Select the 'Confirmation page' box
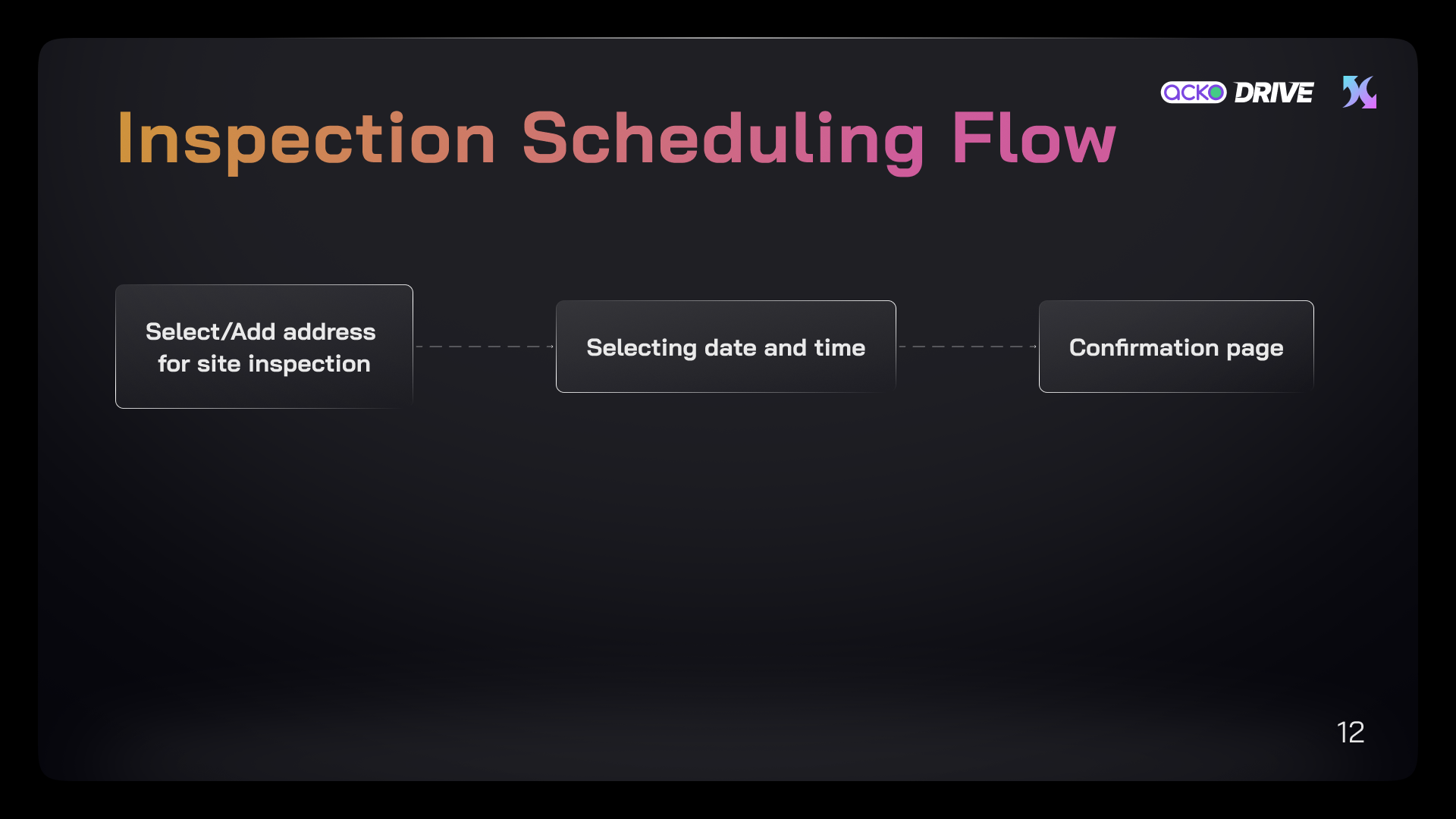1456x819 pixels. [1176, 347]
